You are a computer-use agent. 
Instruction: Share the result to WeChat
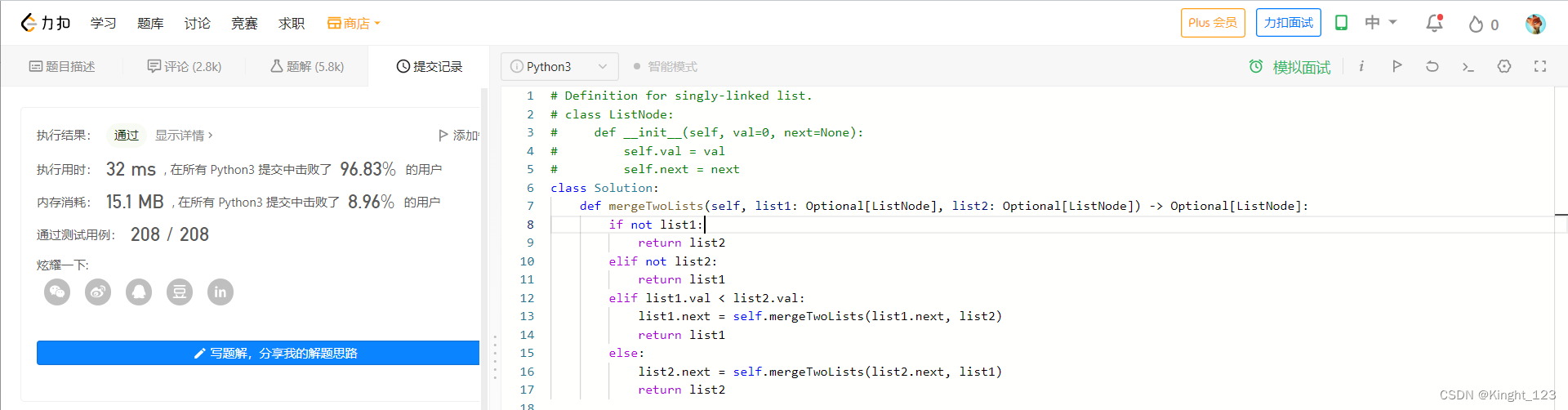click(x=57, y=292)
